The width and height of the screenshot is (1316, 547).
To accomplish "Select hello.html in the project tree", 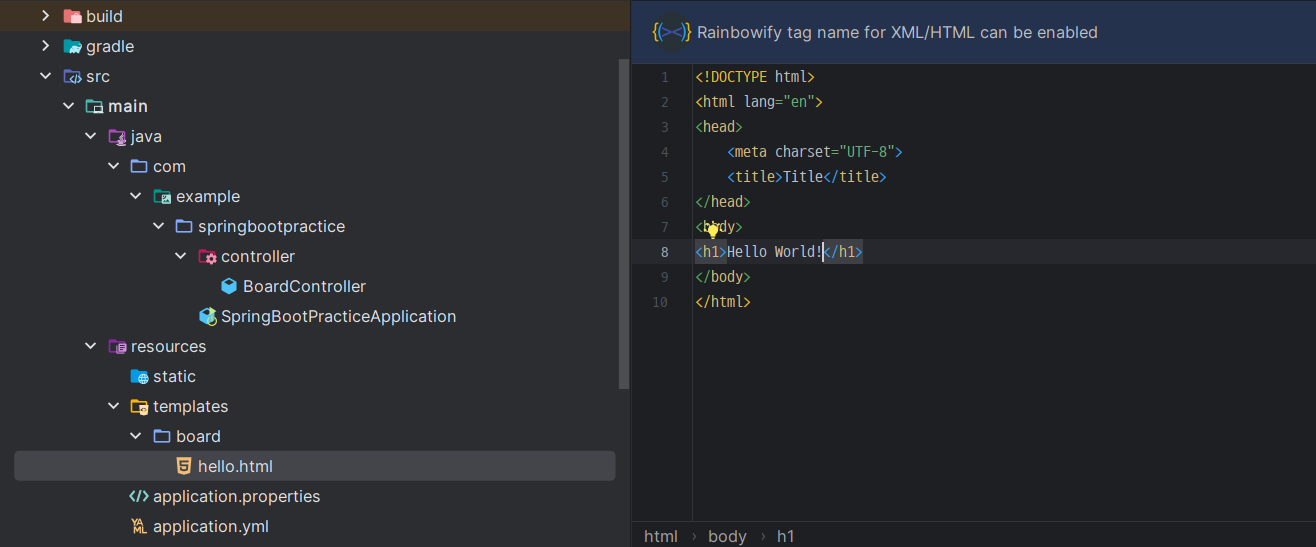I will pyautogui.click(x=235, y=466).
